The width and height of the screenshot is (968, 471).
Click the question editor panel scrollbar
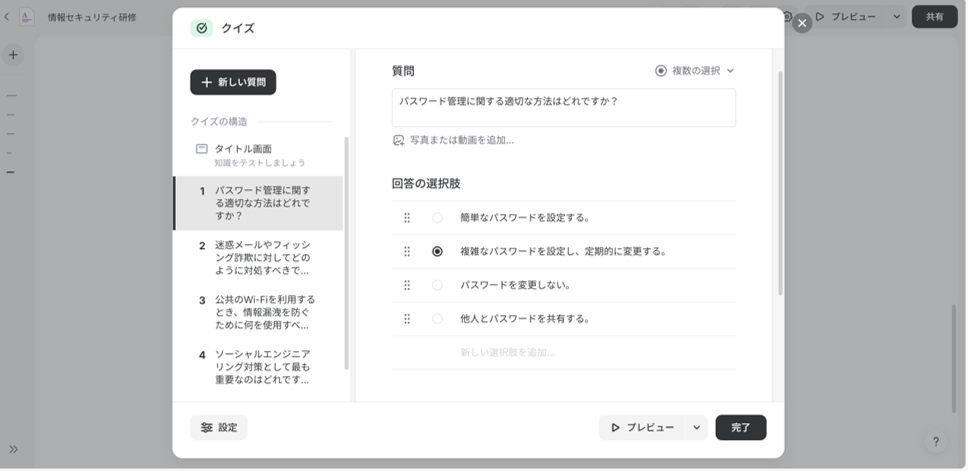click(x=780, y=183)
